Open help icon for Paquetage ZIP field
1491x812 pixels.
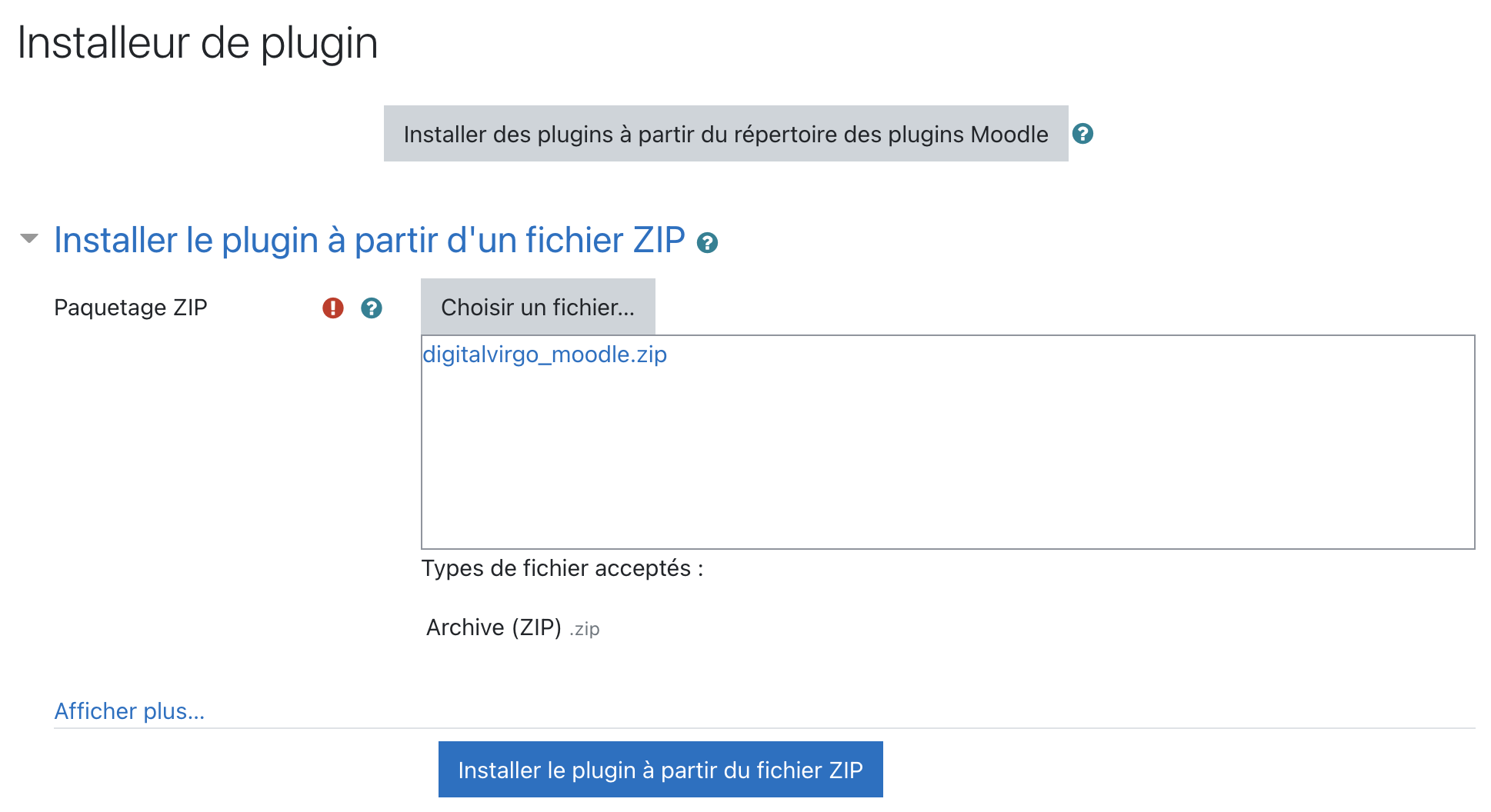pos(372,308)
